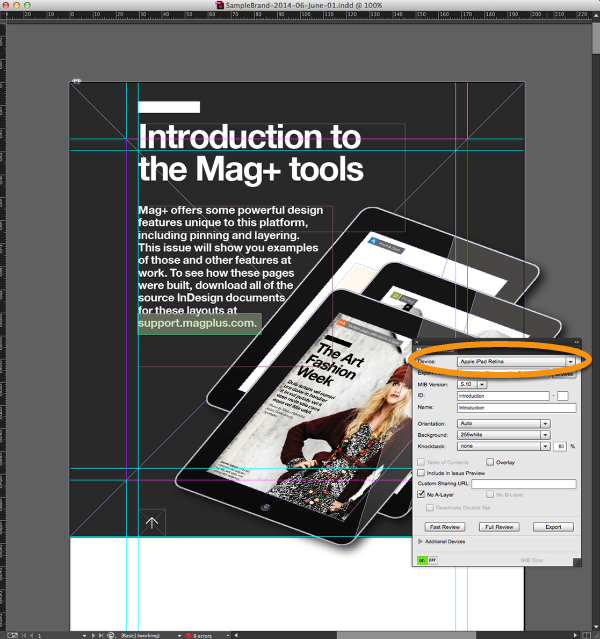Screen dimensions: 600x639
Task: Click the macOS yellow minimize button
Action: [17, 5]
